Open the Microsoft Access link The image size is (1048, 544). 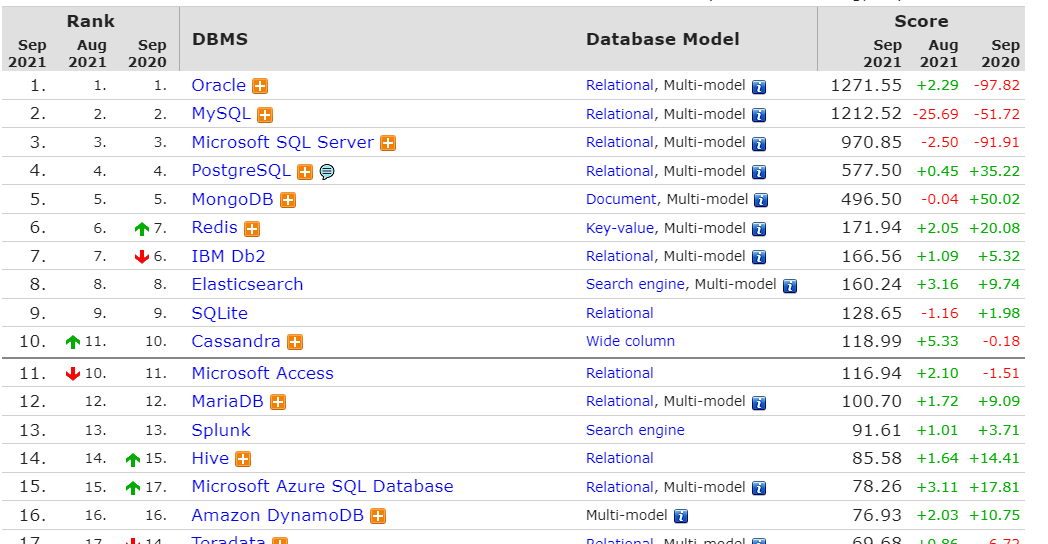263,373
